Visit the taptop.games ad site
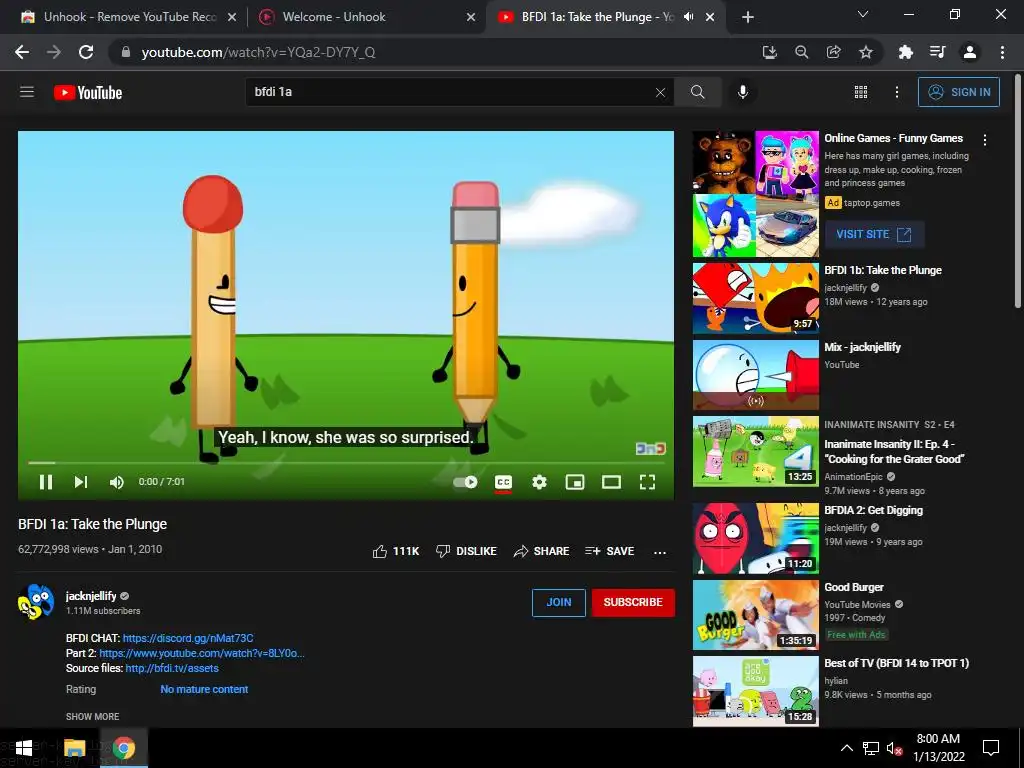The image size is (1024, 768). click(874, 234)
